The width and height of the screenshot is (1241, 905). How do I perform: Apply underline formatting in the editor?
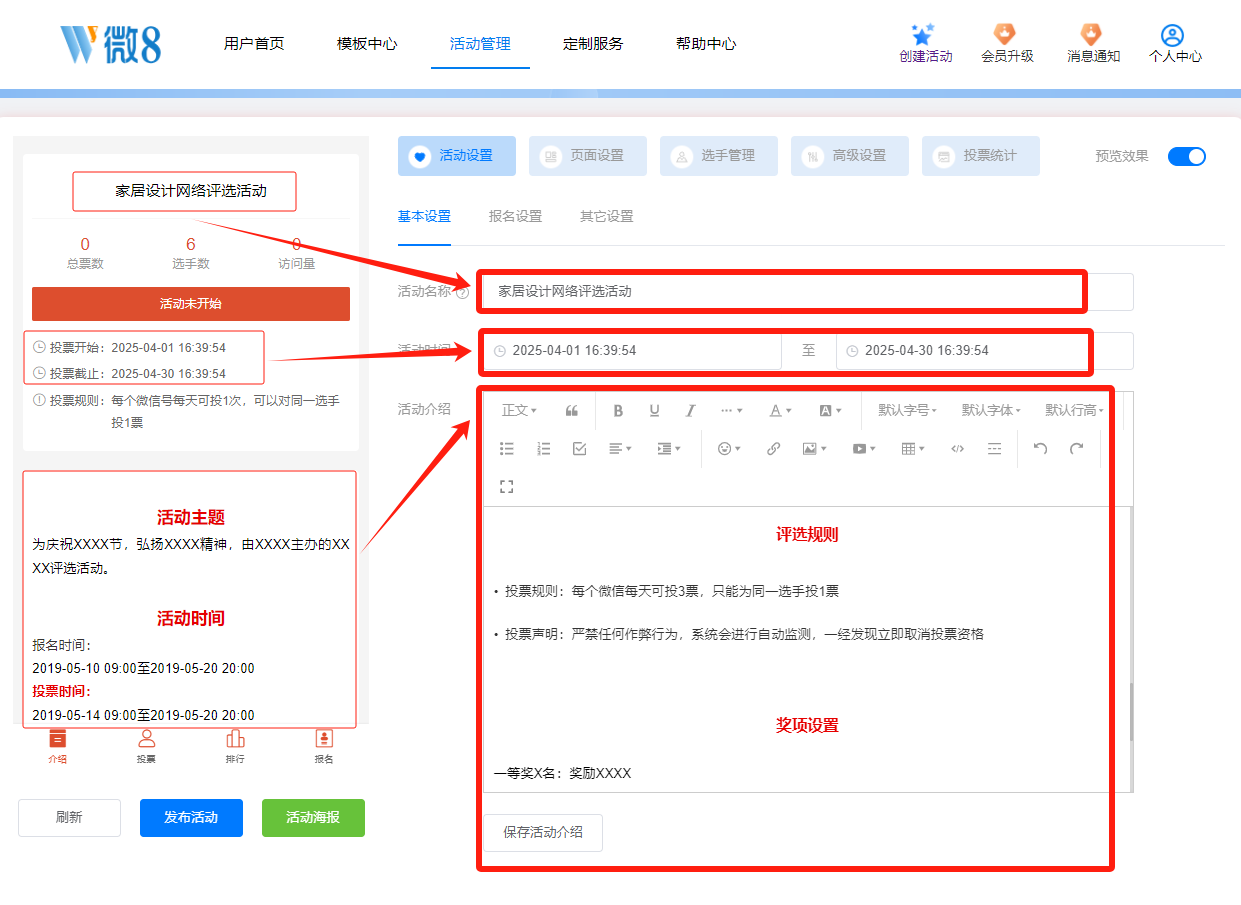coord(654,410)
